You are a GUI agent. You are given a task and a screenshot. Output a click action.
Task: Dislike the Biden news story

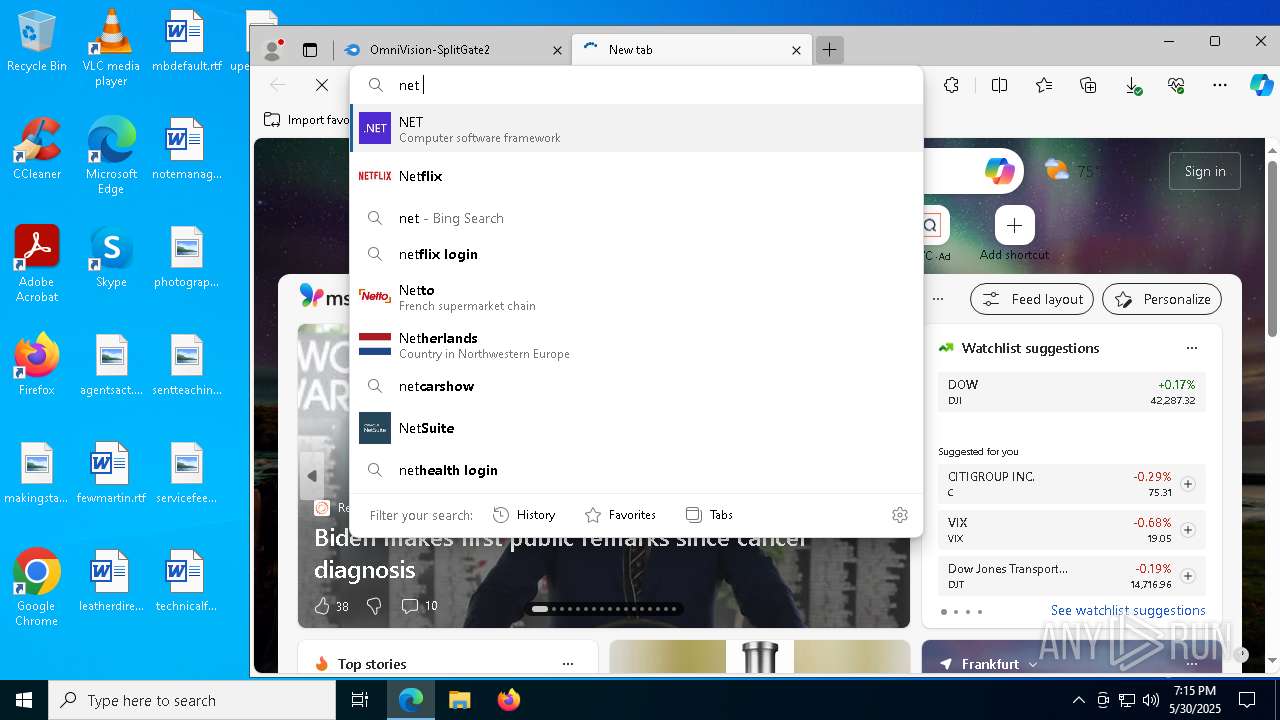tap(374, 605)
